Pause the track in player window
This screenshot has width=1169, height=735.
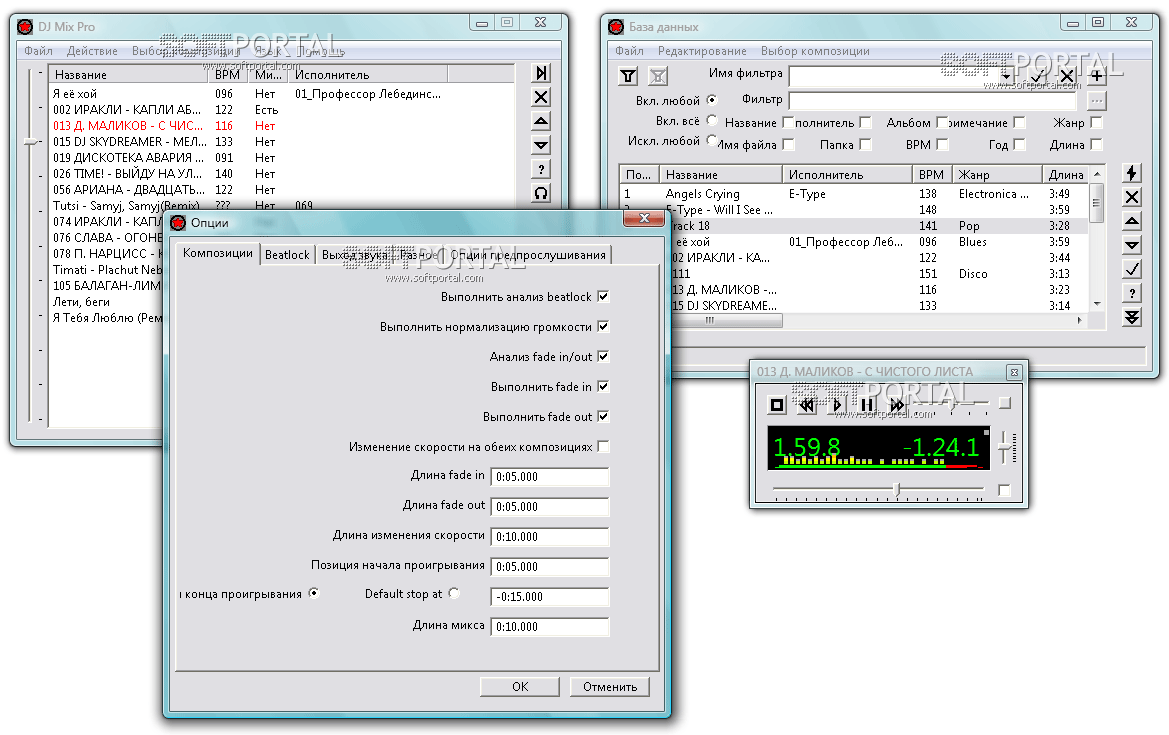point(866,405)
